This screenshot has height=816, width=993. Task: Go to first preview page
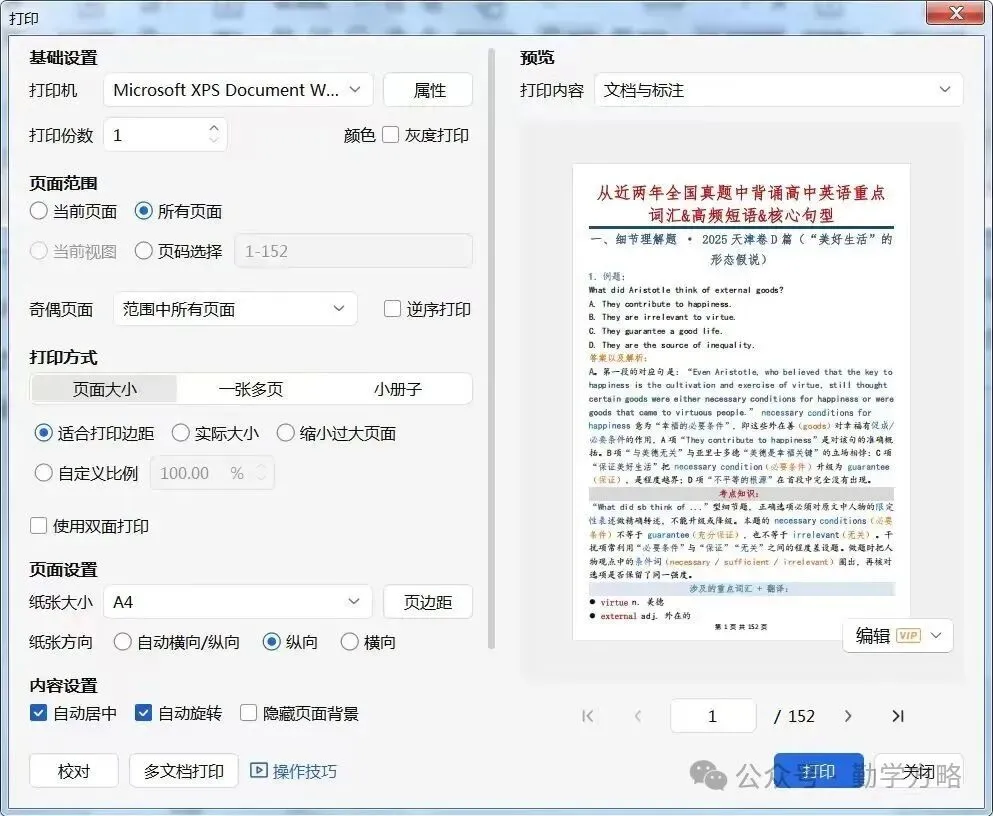(x=587, y=716)
